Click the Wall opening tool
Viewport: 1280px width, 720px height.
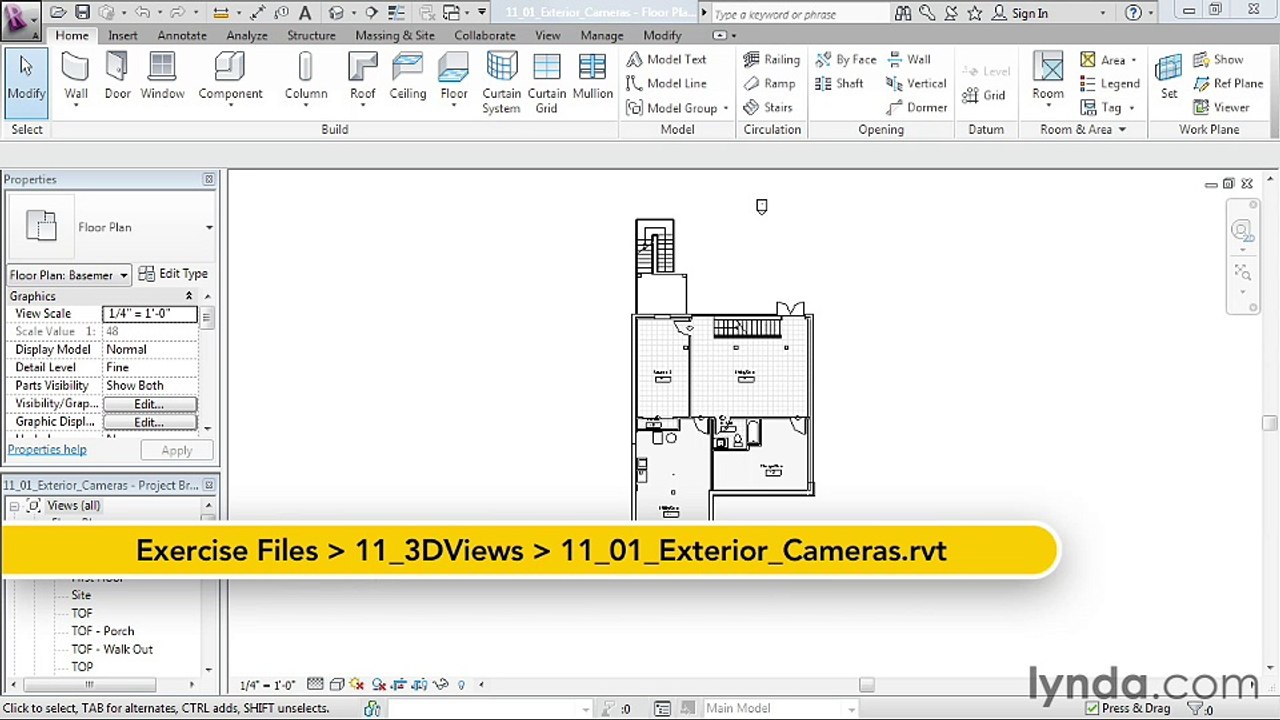click(908, 59)
